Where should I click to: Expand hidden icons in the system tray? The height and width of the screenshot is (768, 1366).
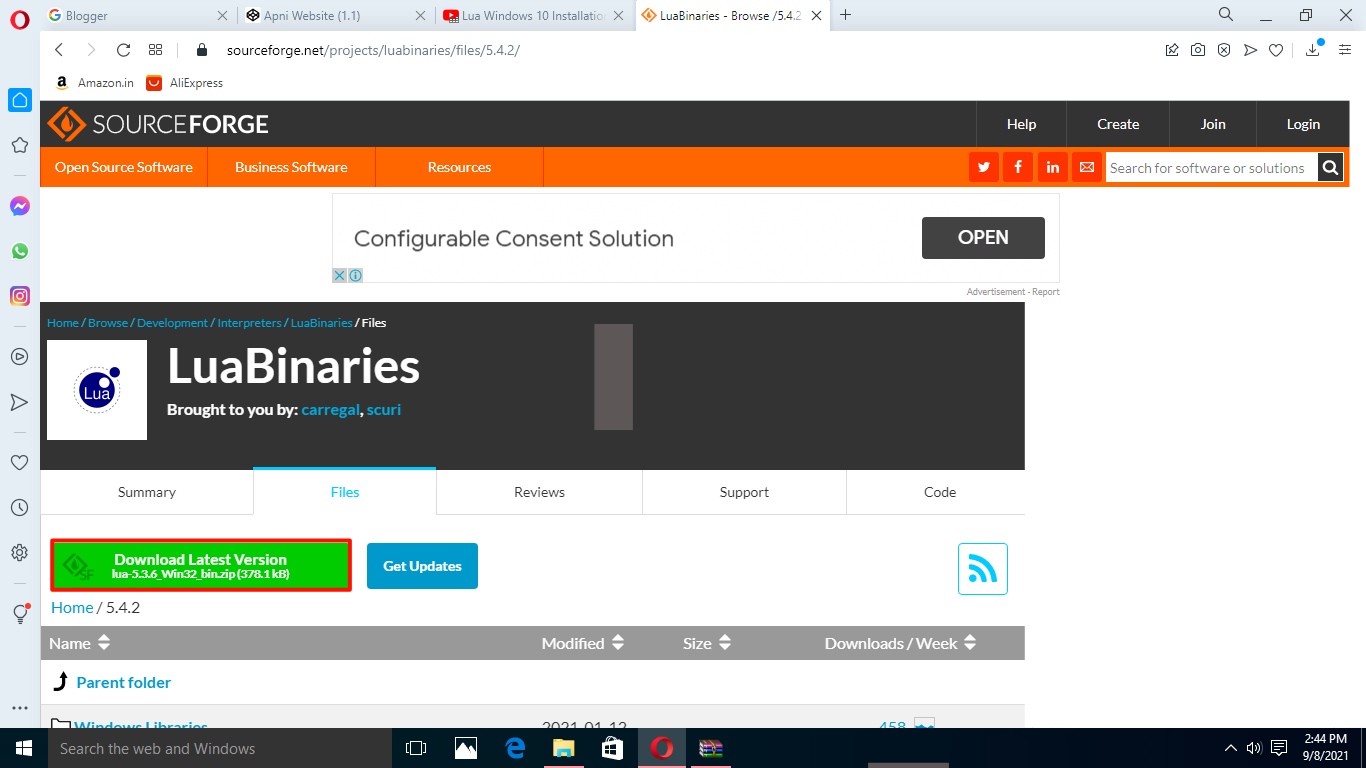tap(1230, 748)
